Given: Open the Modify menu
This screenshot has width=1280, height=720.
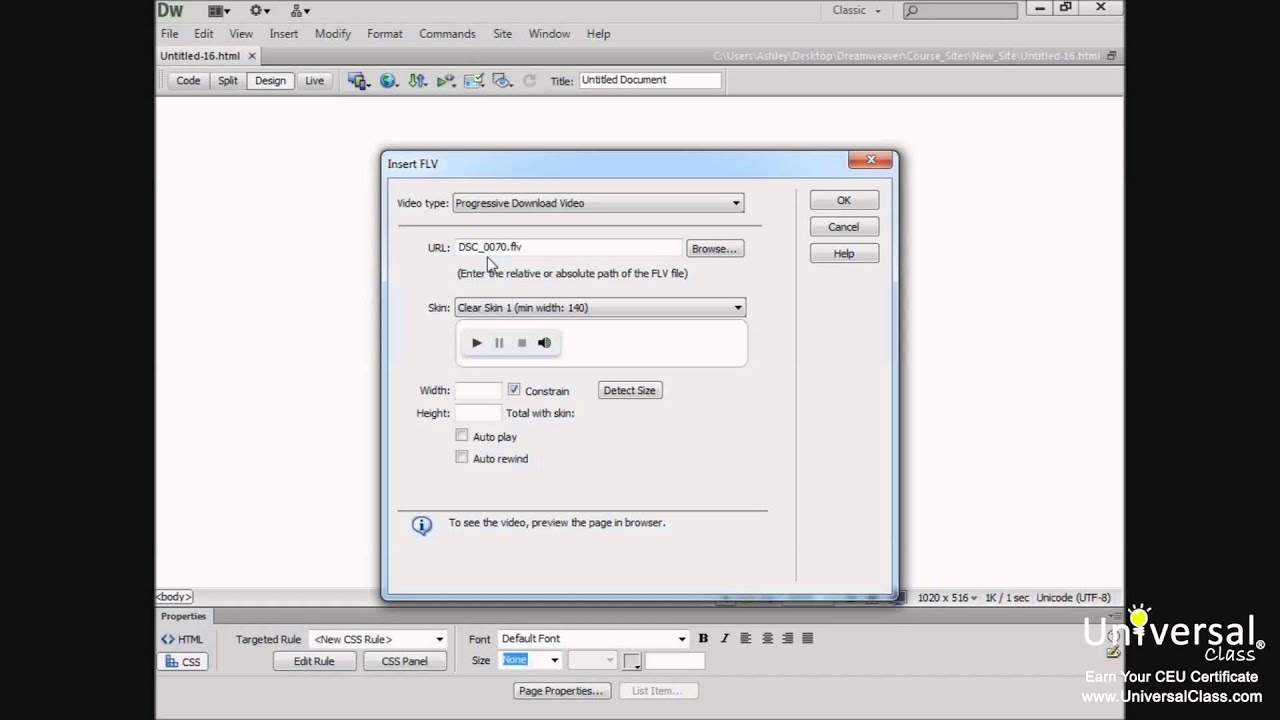Looking at the screenshot, I should point(333,34).
